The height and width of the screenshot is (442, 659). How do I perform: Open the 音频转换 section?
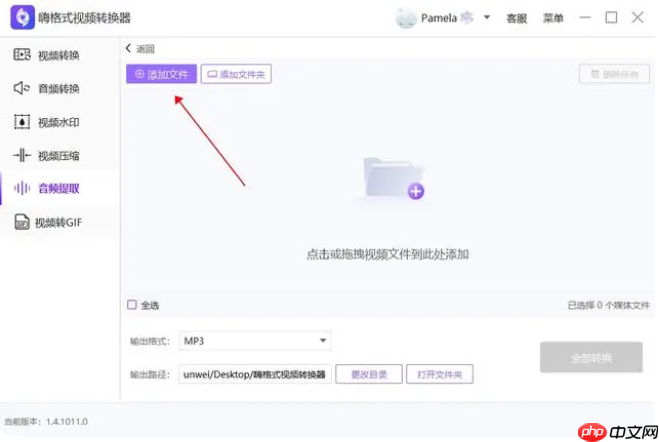coord(60,89)
